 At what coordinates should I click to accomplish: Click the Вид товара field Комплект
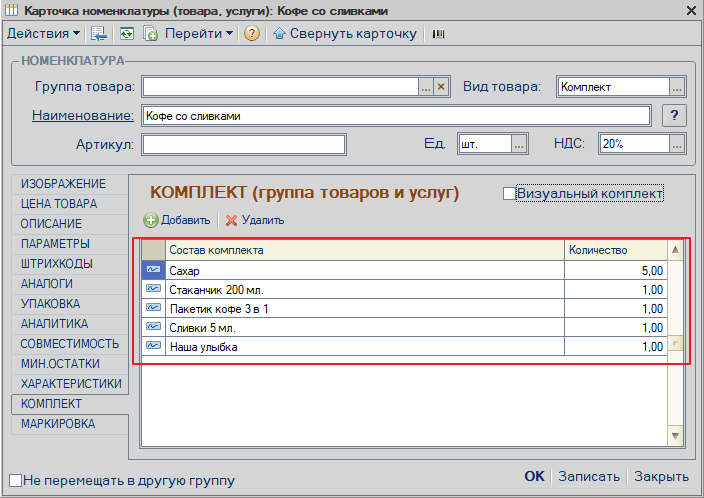[x=613, y=87]
